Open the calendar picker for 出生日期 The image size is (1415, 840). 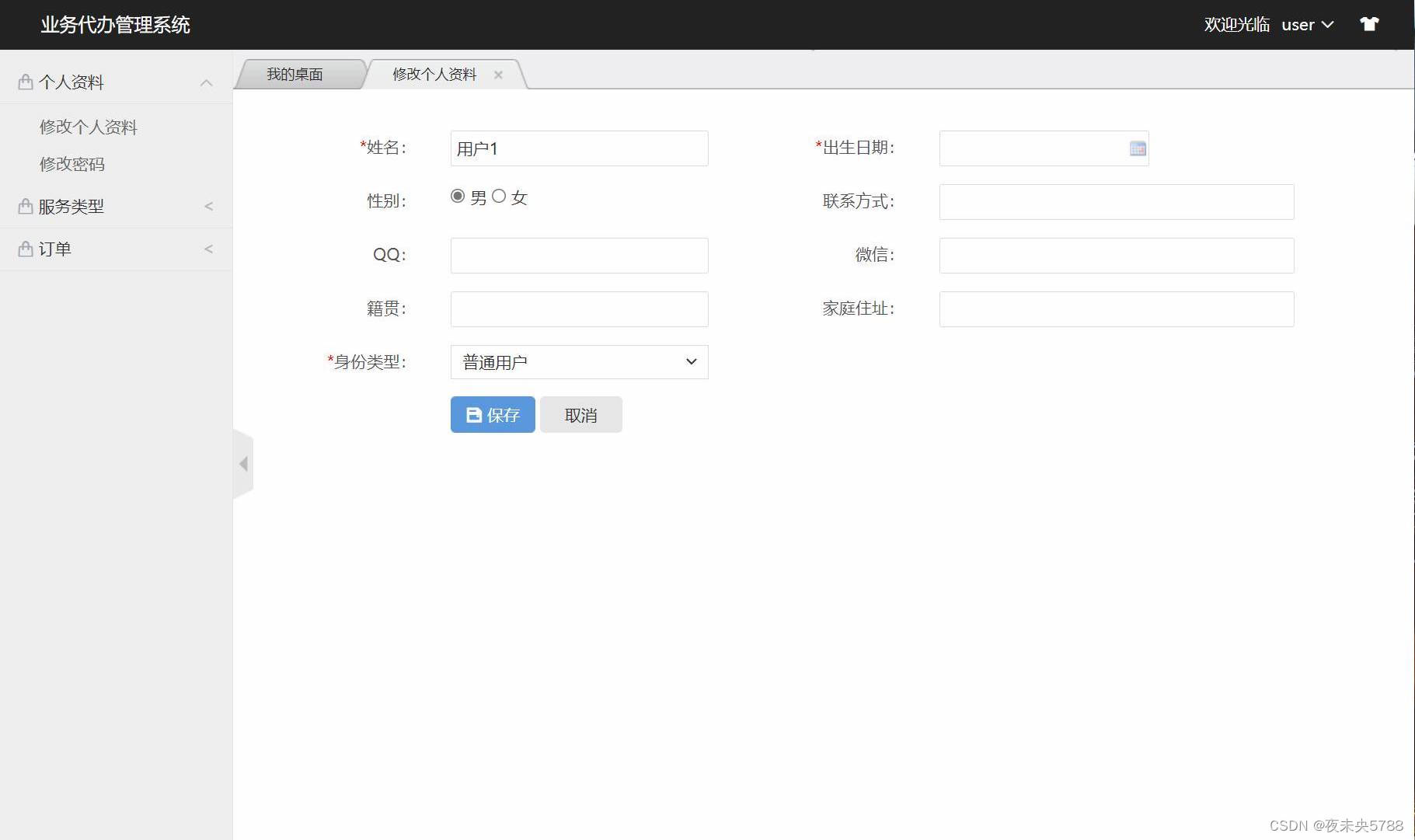(1138, 148)
